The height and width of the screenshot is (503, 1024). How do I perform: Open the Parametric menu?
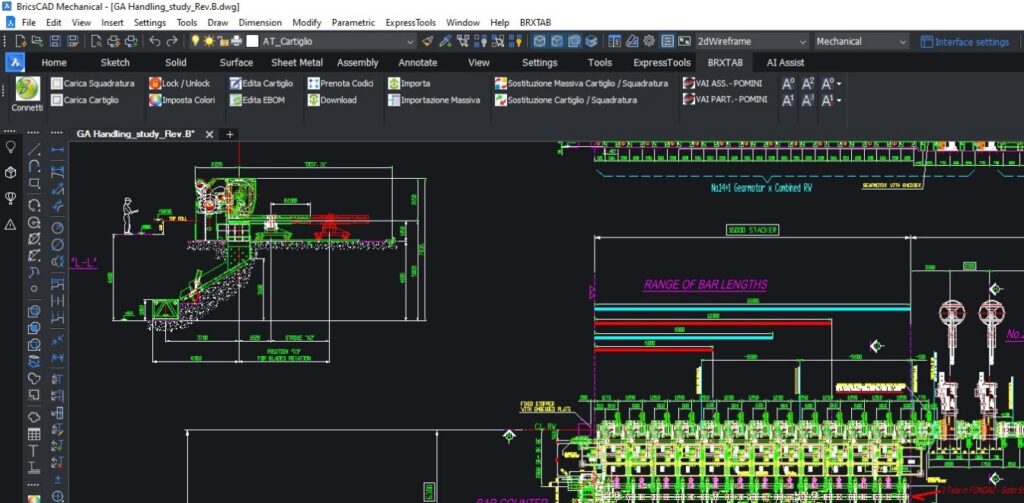click(354, 22)
